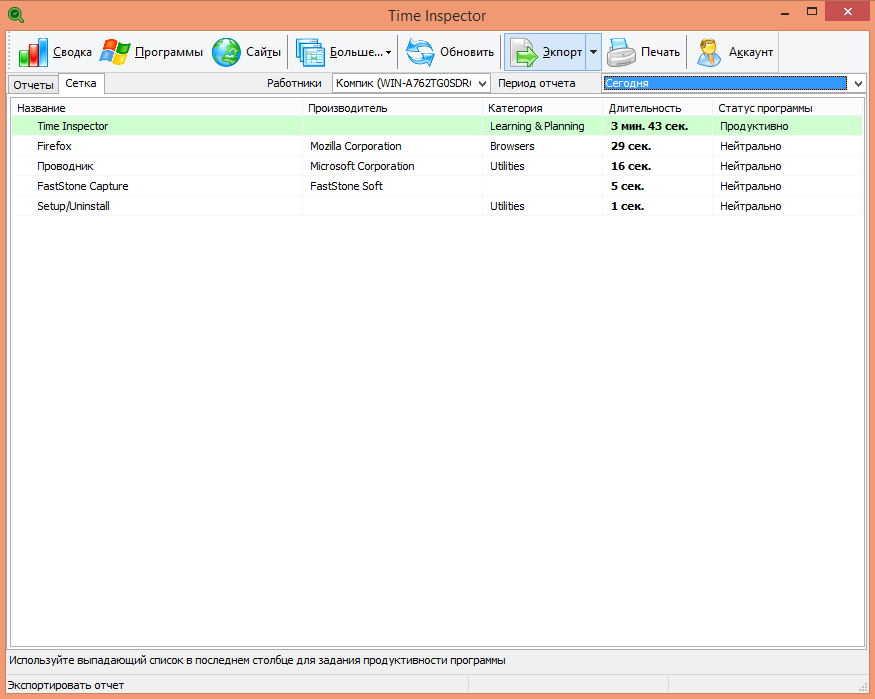Click the Microsoft Corporation manufacturer cell

tap(362, 166)
